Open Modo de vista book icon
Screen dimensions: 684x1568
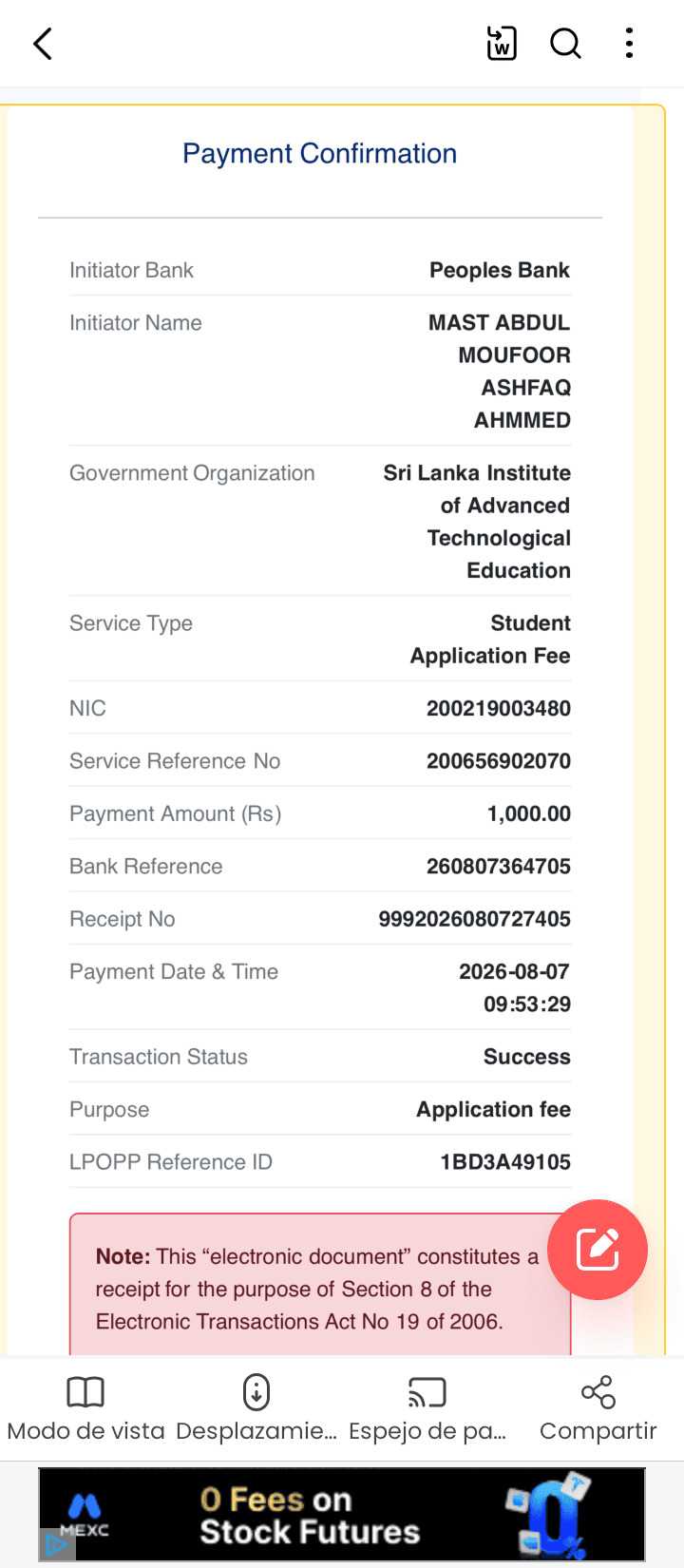click(x=85, y=1392)
